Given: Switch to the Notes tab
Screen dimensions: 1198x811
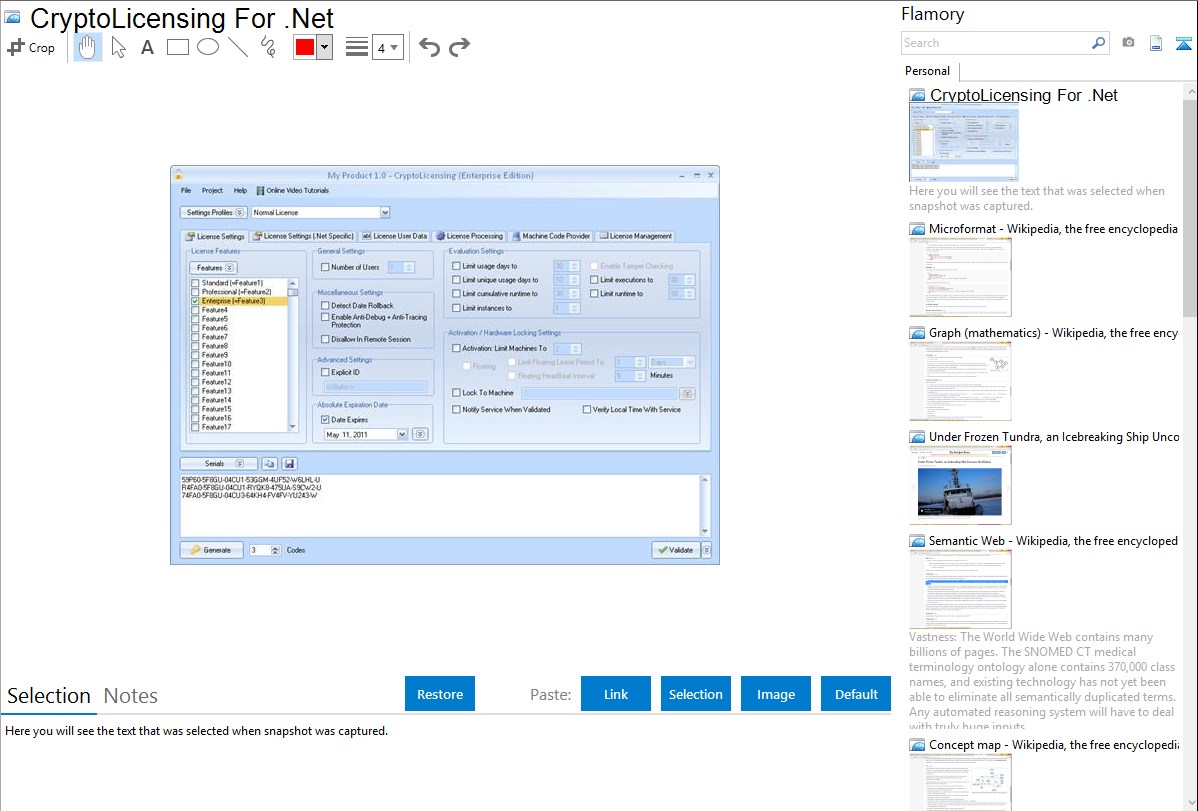Looking at the screenshot, I should tap(131, 696).
